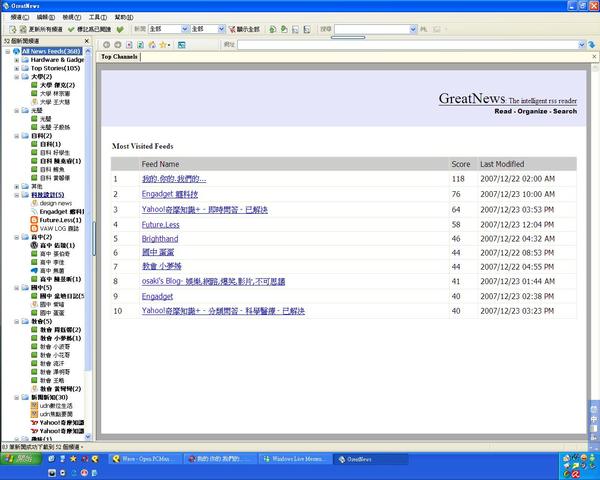Open the fourth menu in the menu bar
The image size is (600, 480).
(x=98, y=17)
